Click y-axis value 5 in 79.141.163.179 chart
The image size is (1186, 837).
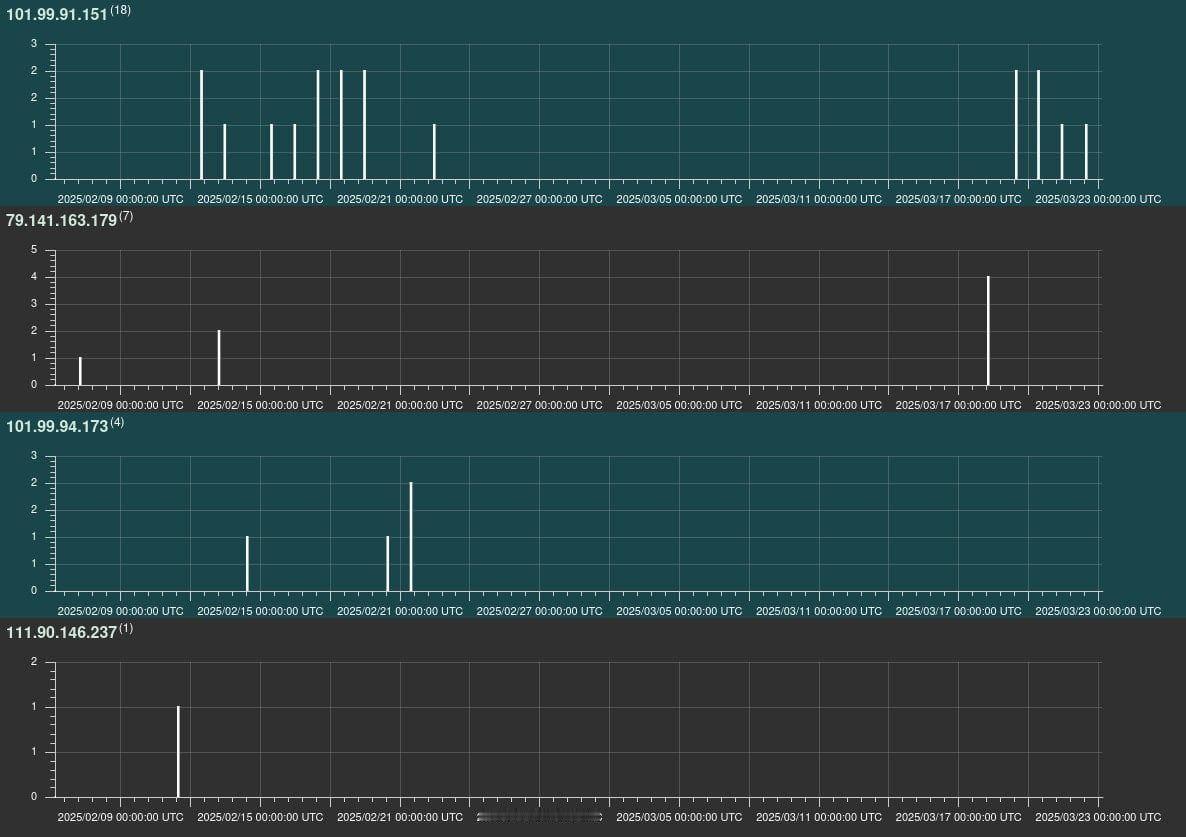coord(33,250)
